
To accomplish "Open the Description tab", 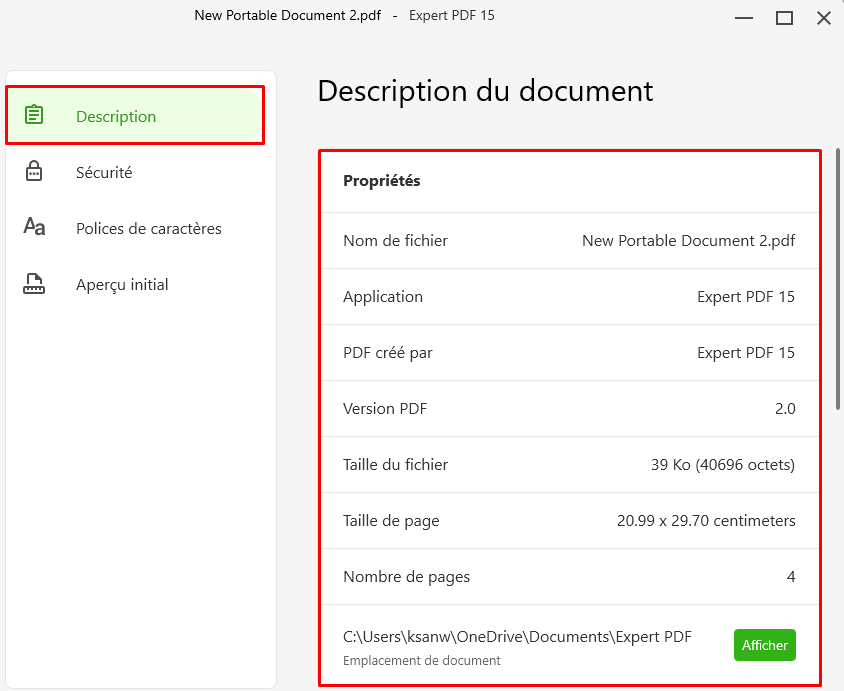I will [x=135, y=115].
